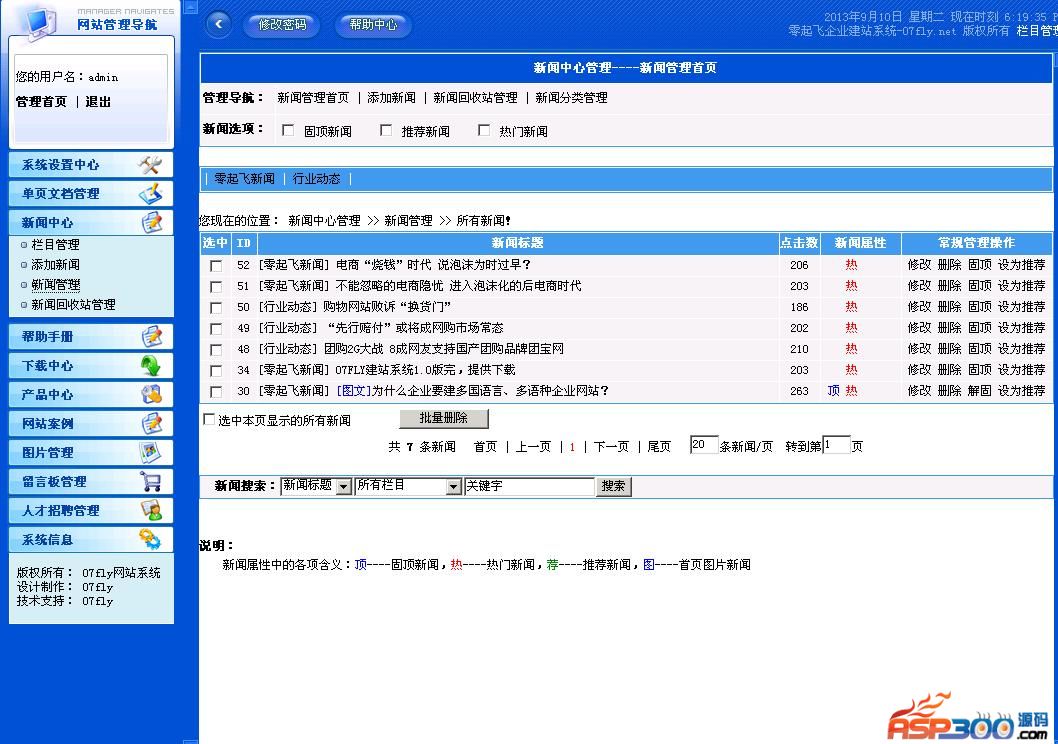The width and height of the screenshot is (1058, 744).
Task: Click the back arrow round button
Action: tap(218, 25)
